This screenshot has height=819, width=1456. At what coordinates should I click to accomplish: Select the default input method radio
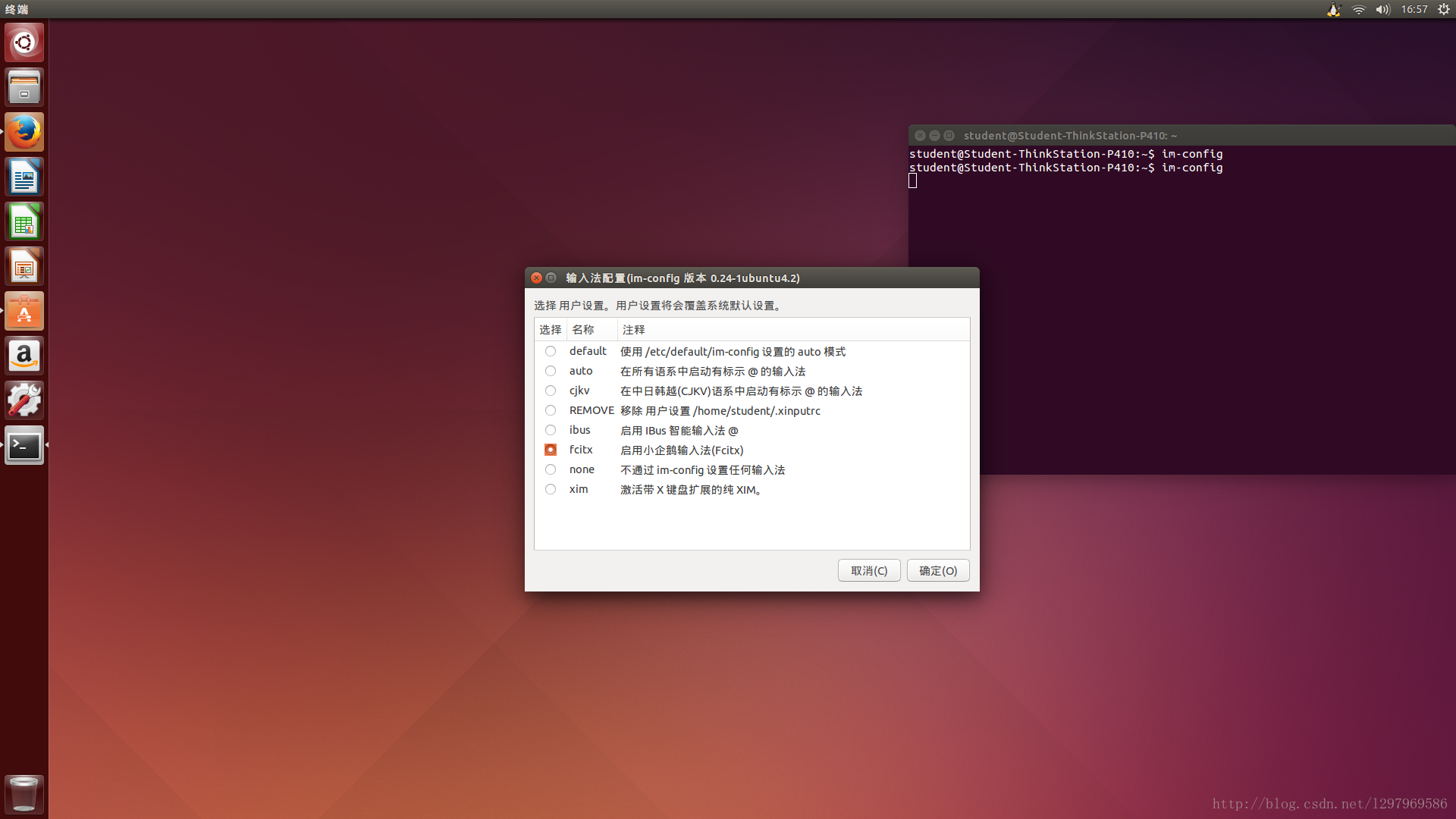(x=551, y=351)
